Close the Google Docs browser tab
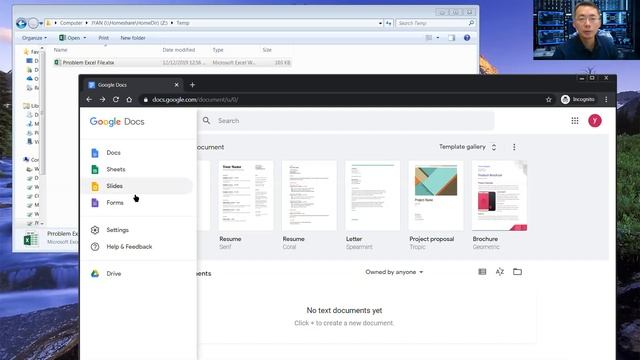The height and width of the screenshot is (360, 640). coord(176,85)
